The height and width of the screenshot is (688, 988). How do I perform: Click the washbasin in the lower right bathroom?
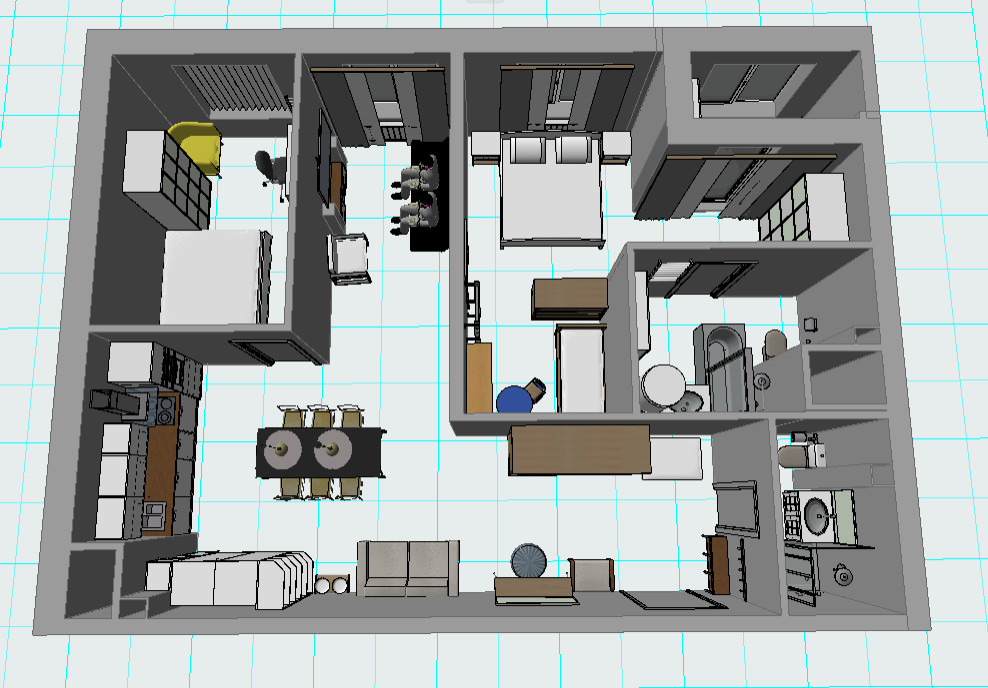pyautogui.click(x=818, y=517)
